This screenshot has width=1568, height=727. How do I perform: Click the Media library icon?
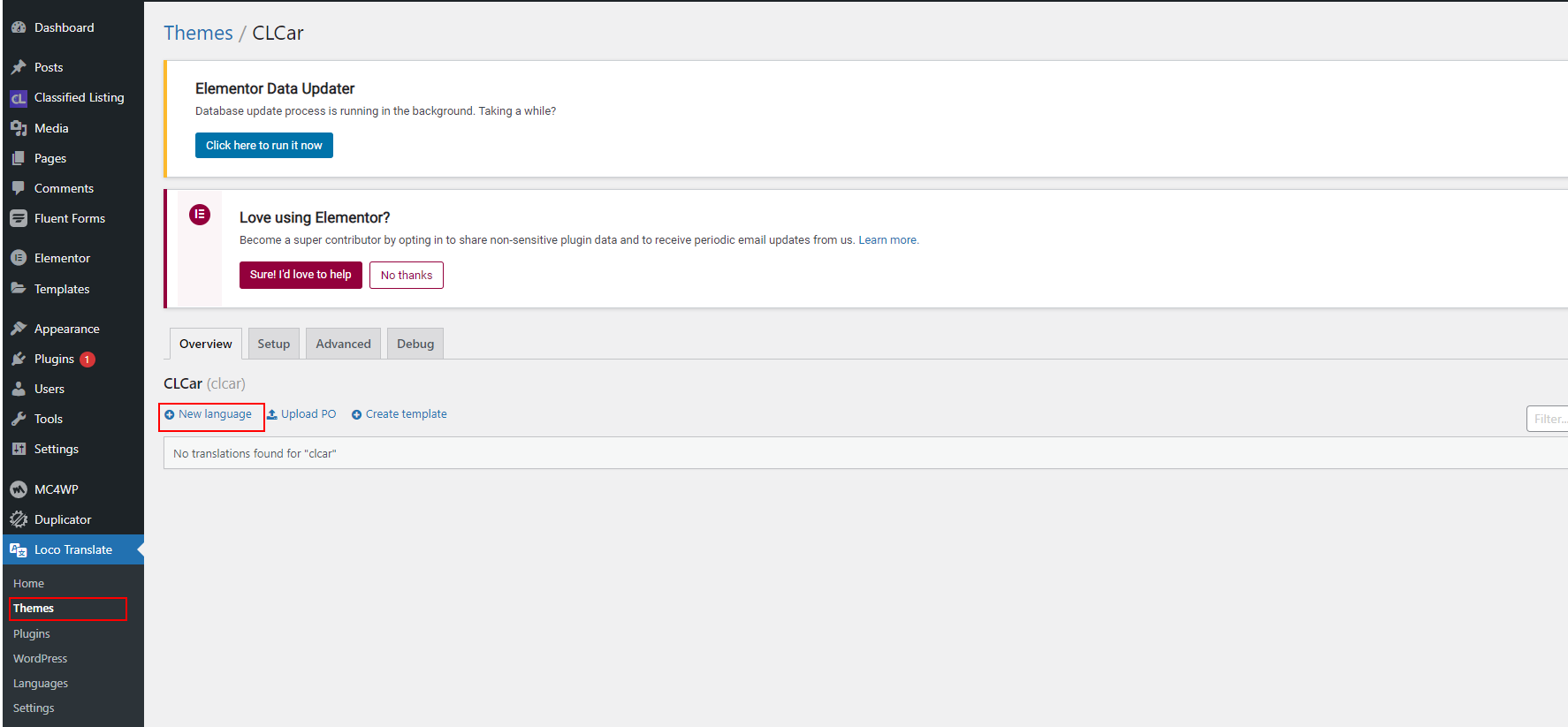(19, 128)
